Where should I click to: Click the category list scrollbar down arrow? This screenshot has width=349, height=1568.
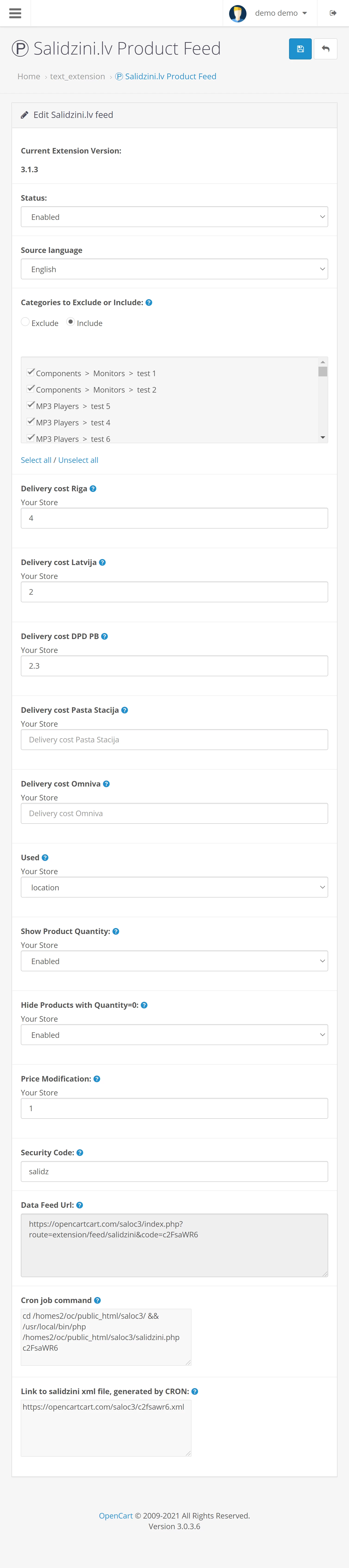(x=323, y=438)
